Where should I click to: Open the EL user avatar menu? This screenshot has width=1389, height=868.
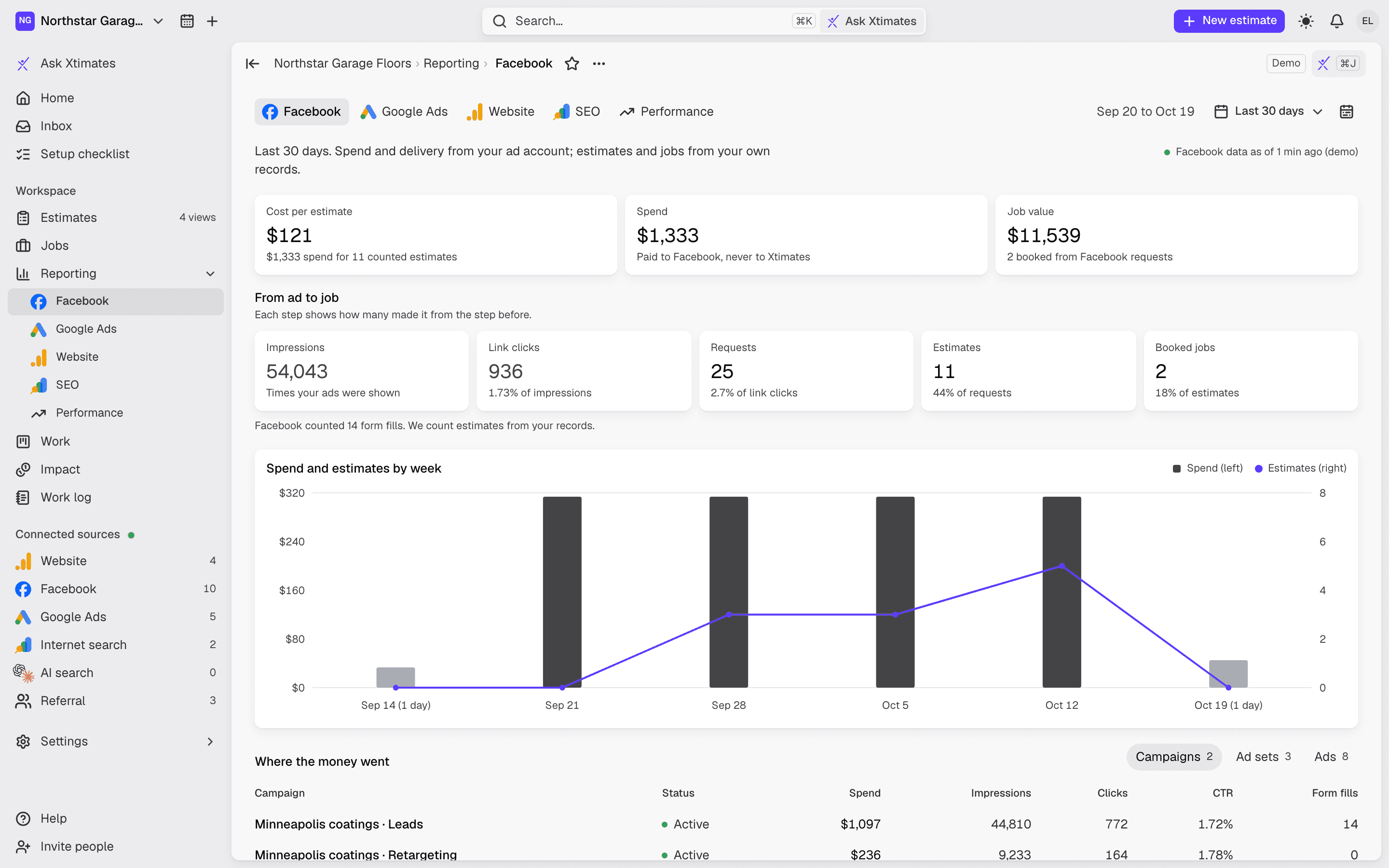click(x=1368, y=21)
